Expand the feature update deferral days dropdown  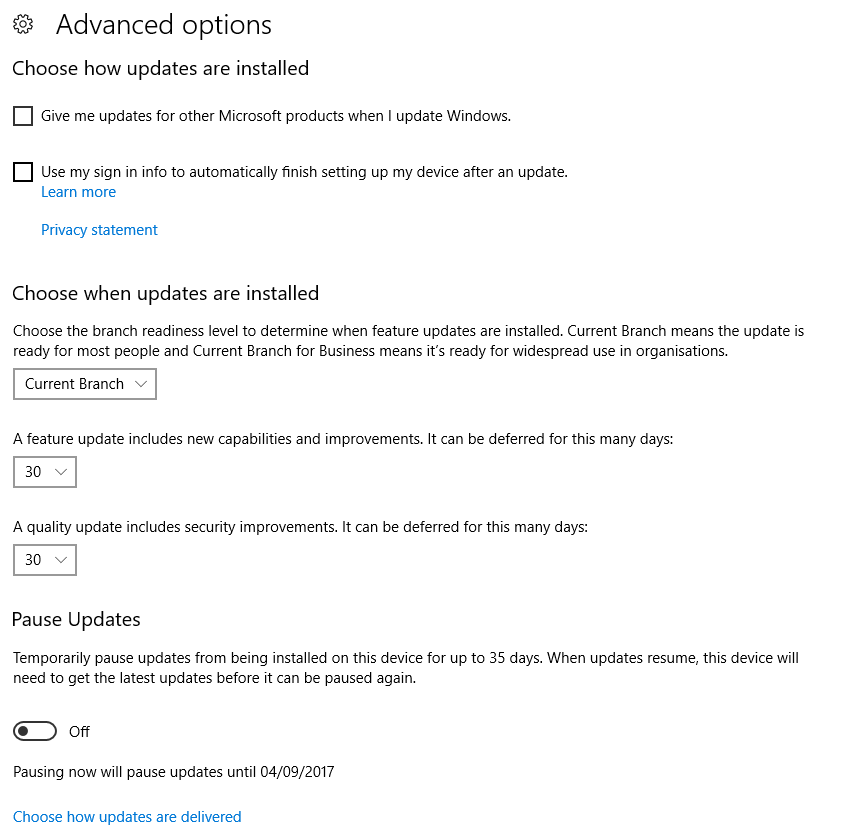pos(45,472)
